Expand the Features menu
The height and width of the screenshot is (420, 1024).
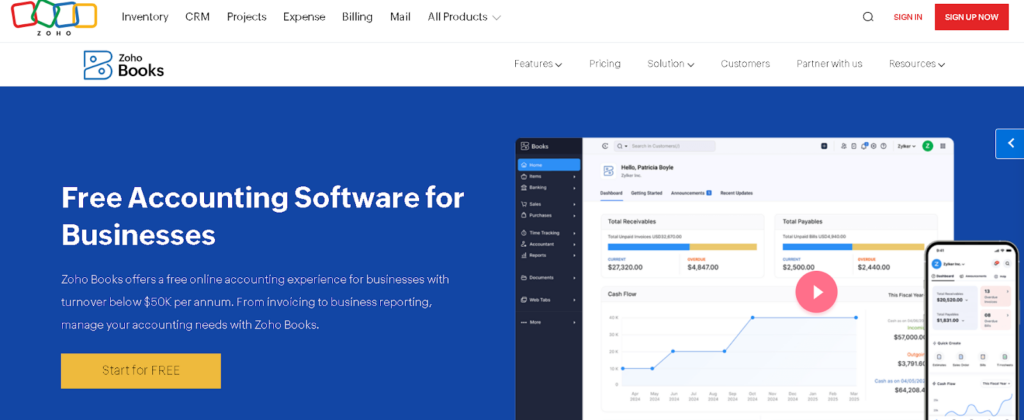coord(537,64)
